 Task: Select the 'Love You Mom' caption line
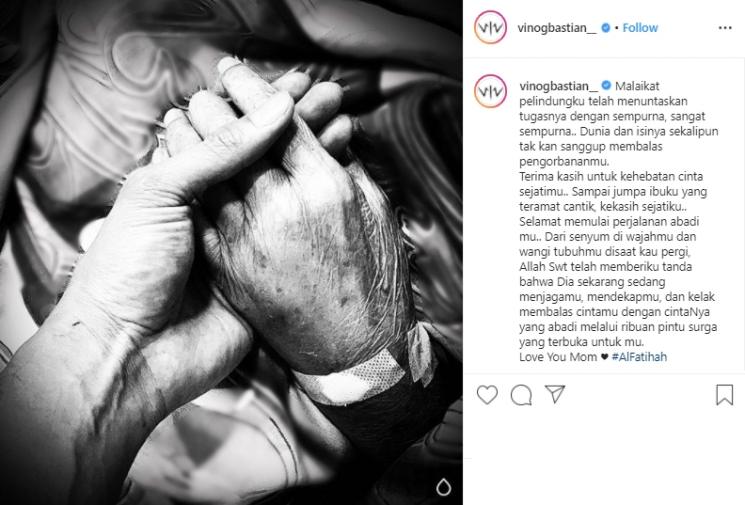[558, 357]
